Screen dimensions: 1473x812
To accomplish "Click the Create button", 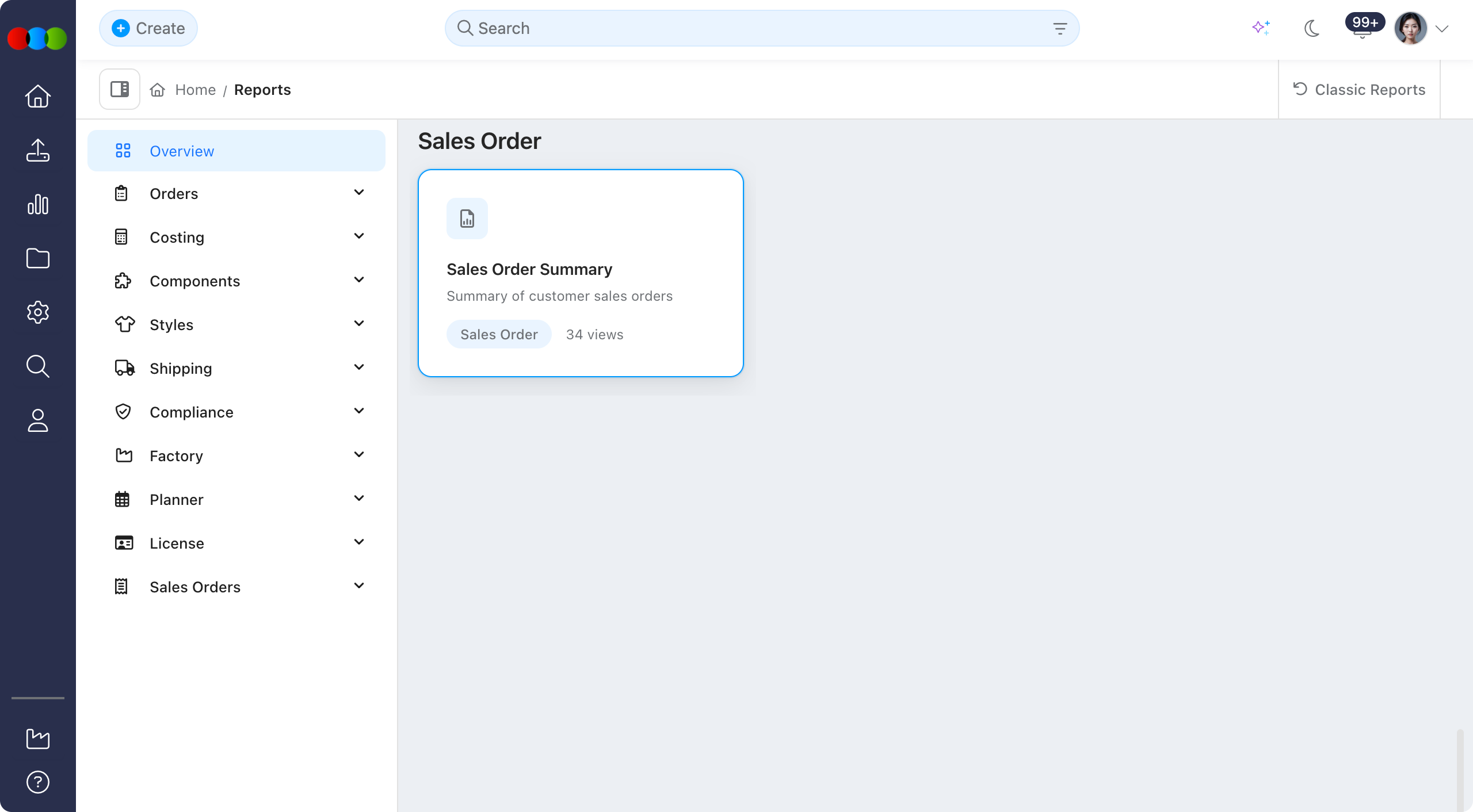I will [148, 28].
